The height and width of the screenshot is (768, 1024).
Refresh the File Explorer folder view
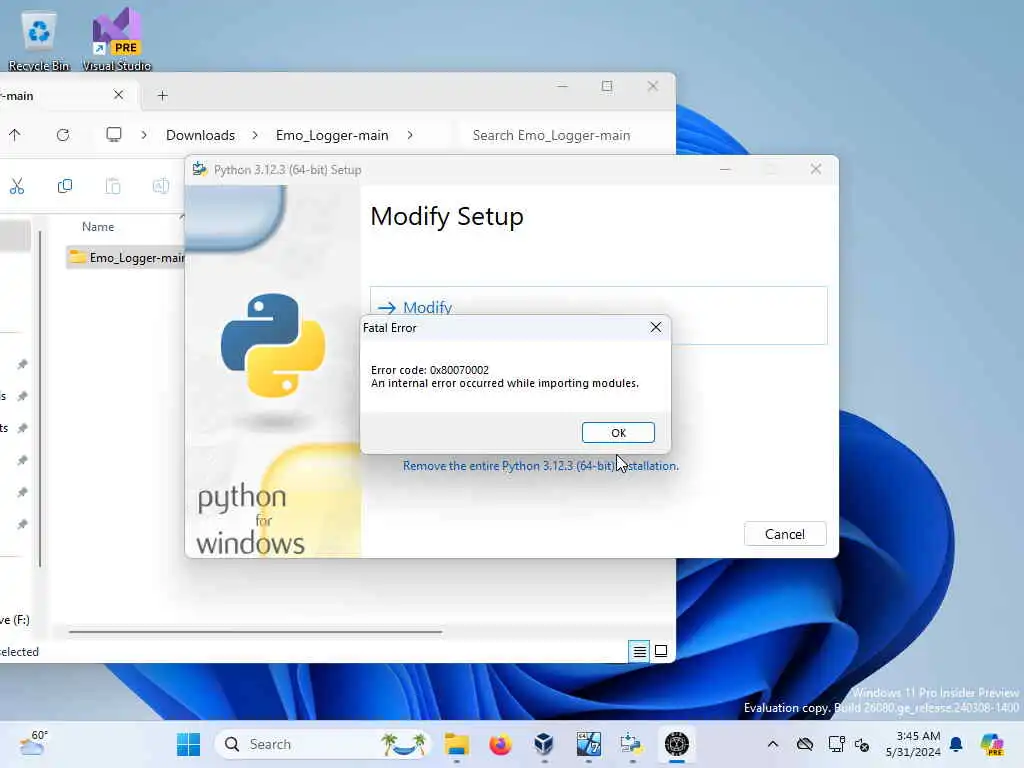tap(63, 135)
